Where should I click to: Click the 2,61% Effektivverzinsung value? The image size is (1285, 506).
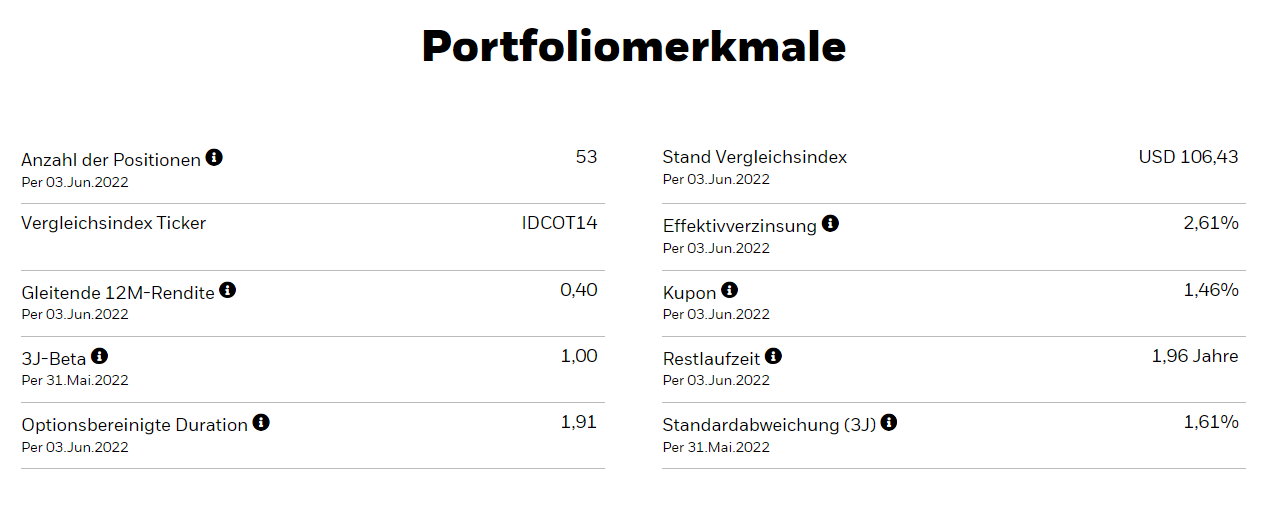[1210, 223]
